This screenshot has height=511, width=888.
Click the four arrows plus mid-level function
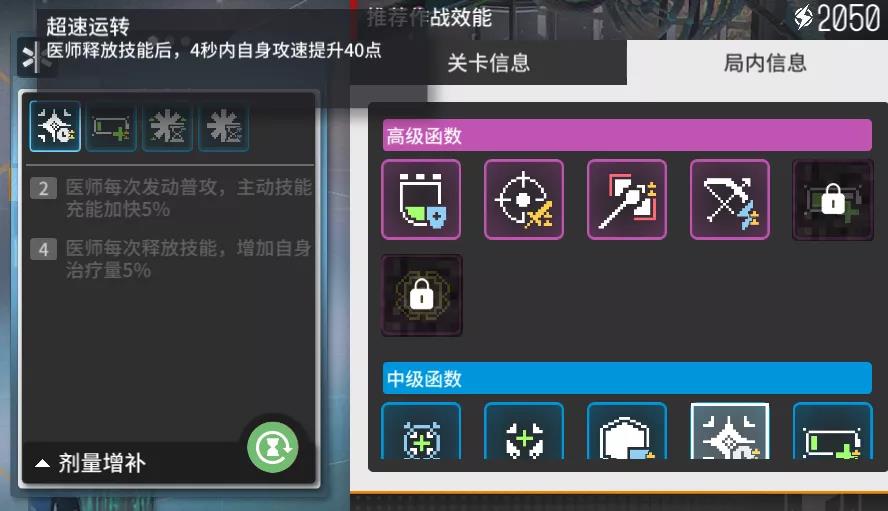click(x=524, y=432)
